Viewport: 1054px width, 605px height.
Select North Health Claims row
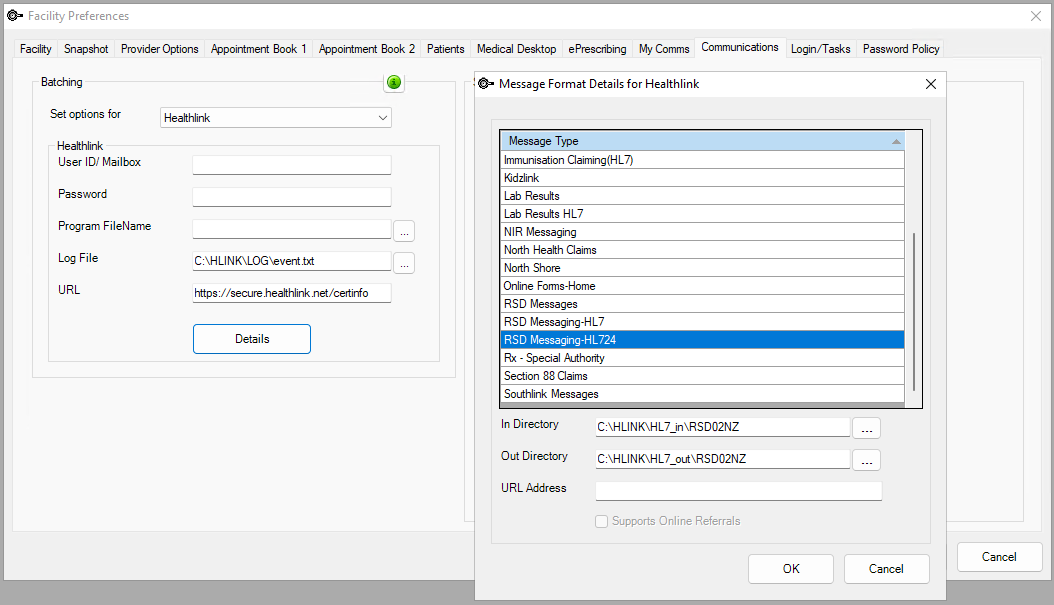702,250
